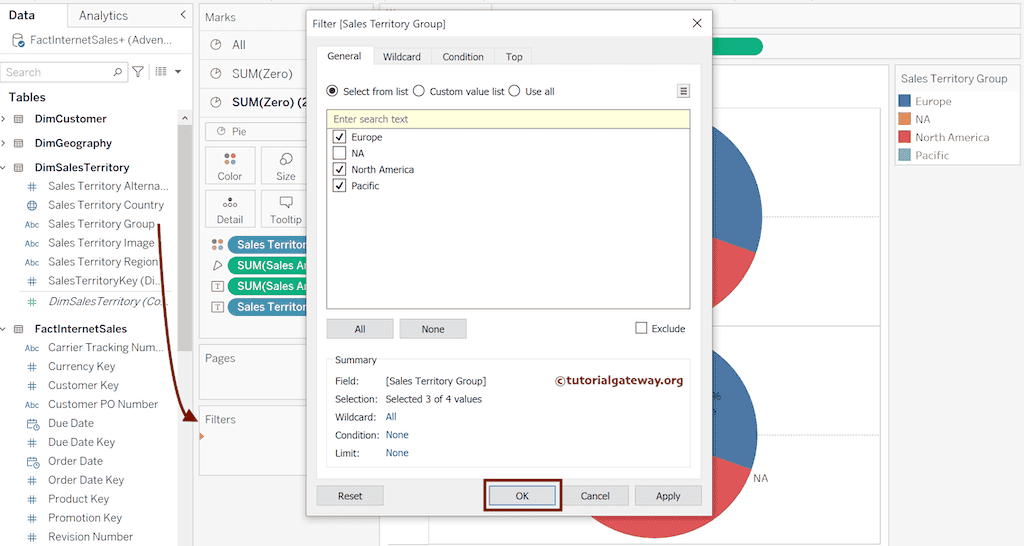
Task: Click the DimCustomer table icon
Action: (19, 119)
